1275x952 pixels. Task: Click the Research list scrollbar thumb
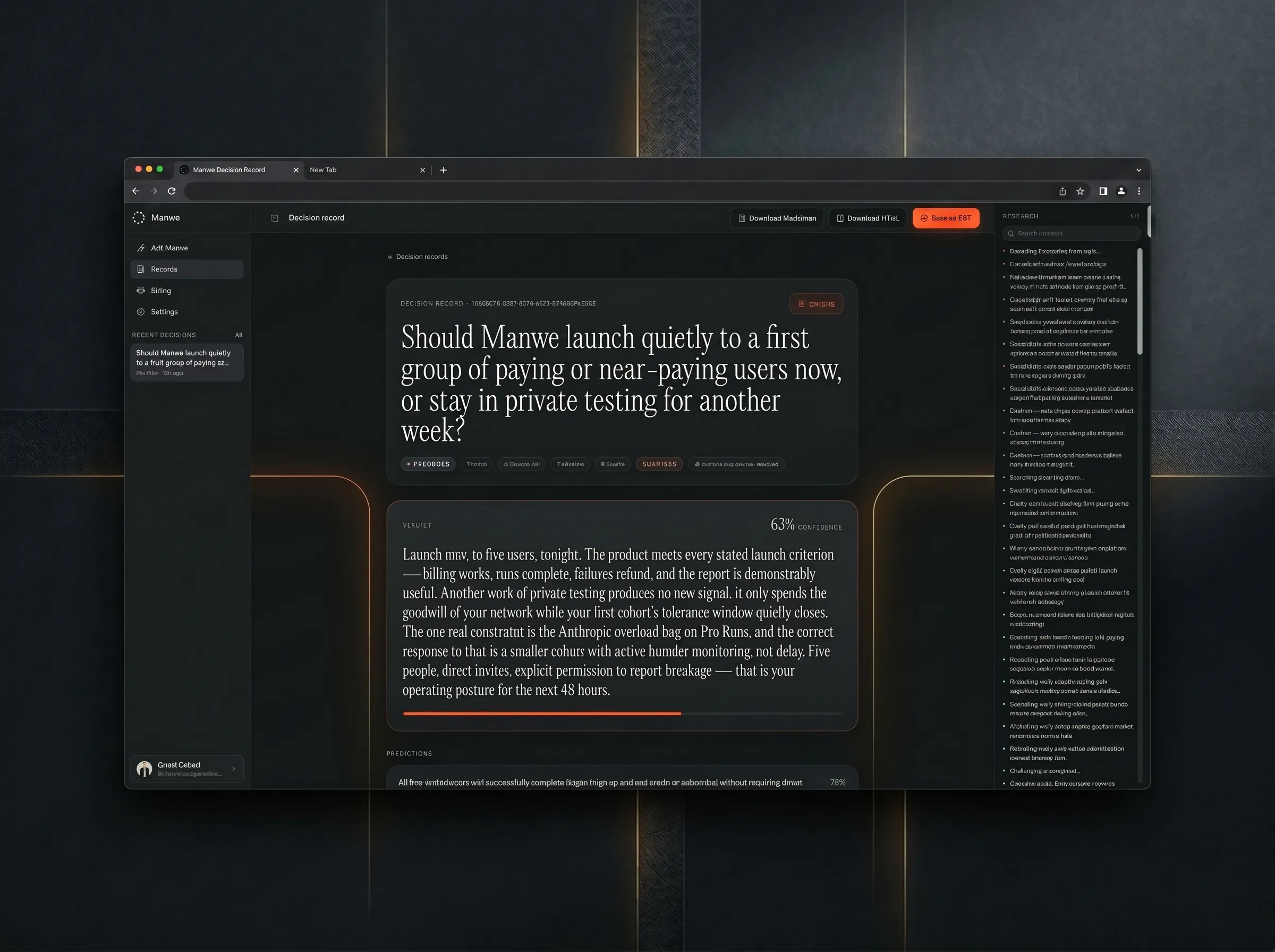[x=1140, y=301]
